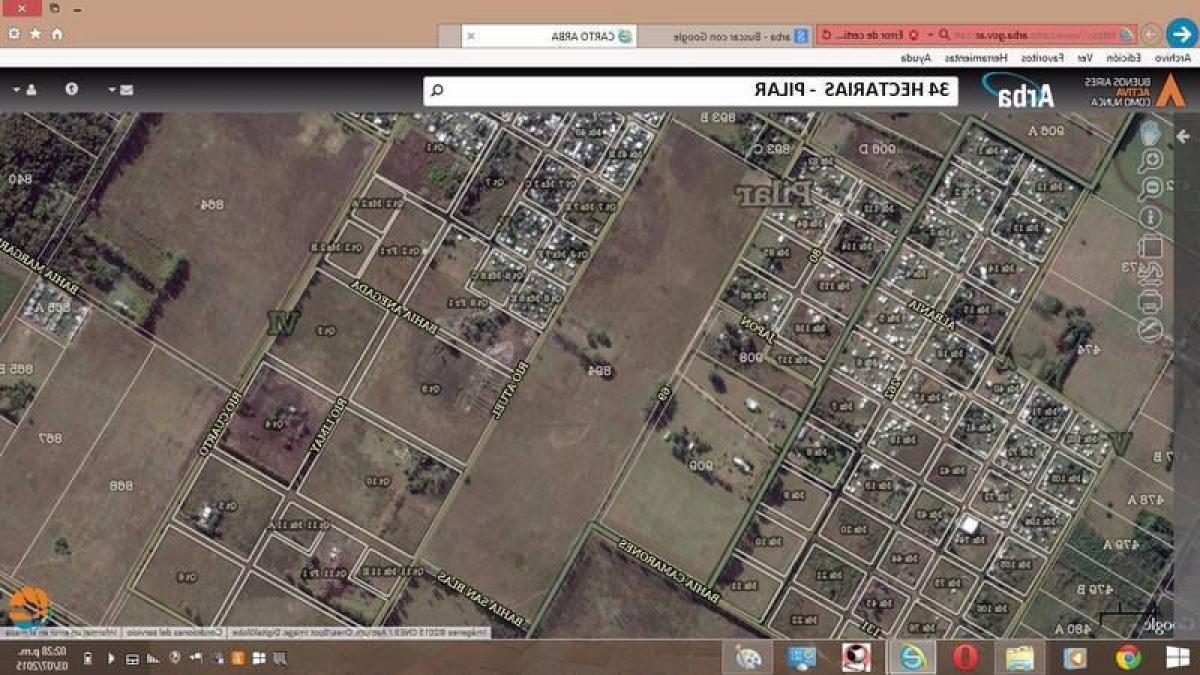1200x675 pixels.
Task: Select the identify information (i) tool
Action: coord(1150,215)
